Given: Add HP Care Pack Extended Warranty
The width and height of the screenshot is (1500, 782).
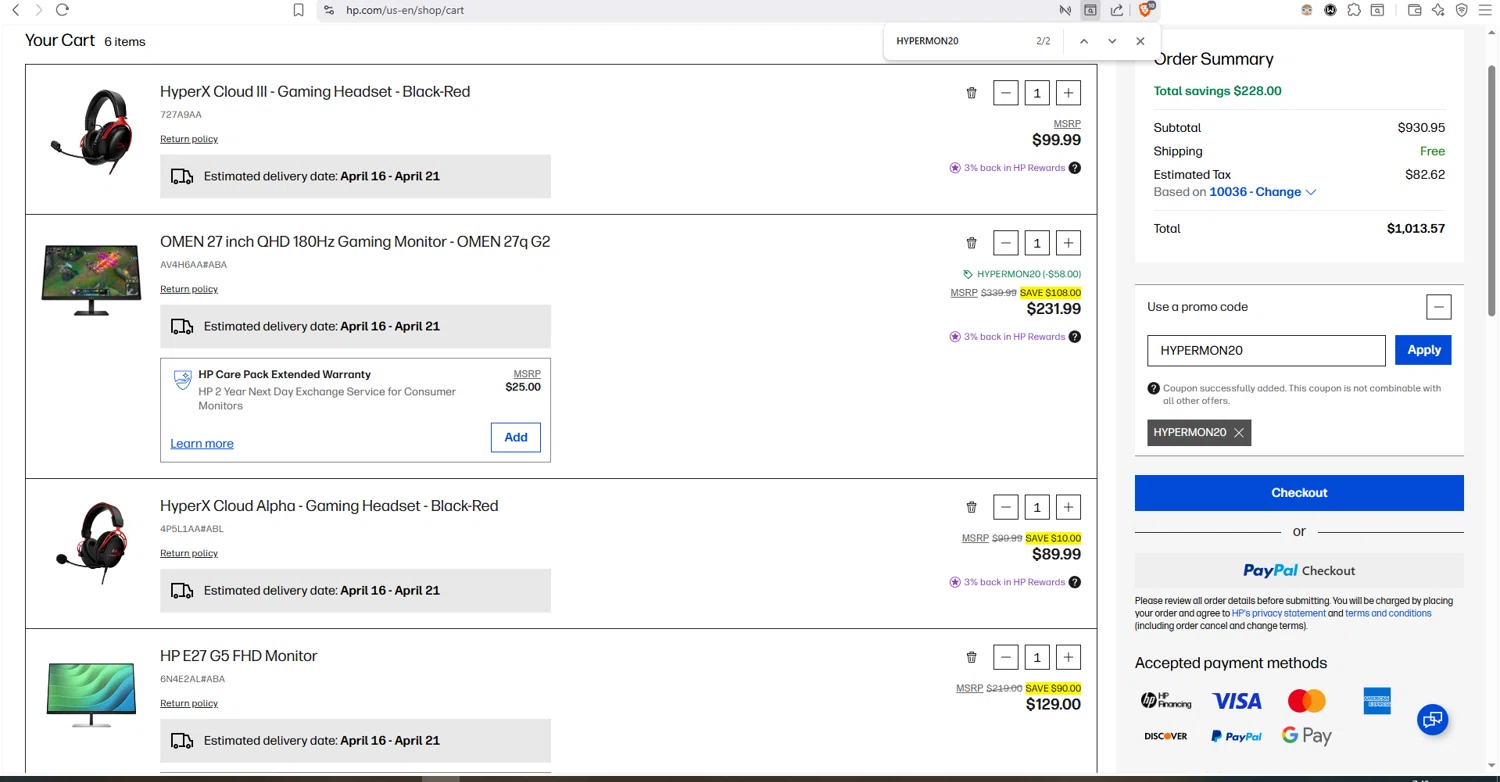Looking at the screenshot, I should pyautogui.click(x=516, y=437).
